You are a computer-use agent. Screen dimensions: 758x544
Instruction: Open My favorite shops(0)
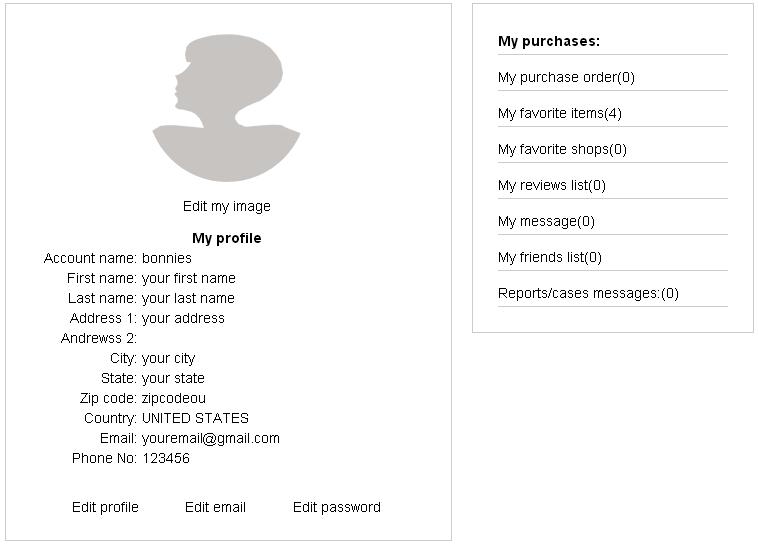point(562,149)
